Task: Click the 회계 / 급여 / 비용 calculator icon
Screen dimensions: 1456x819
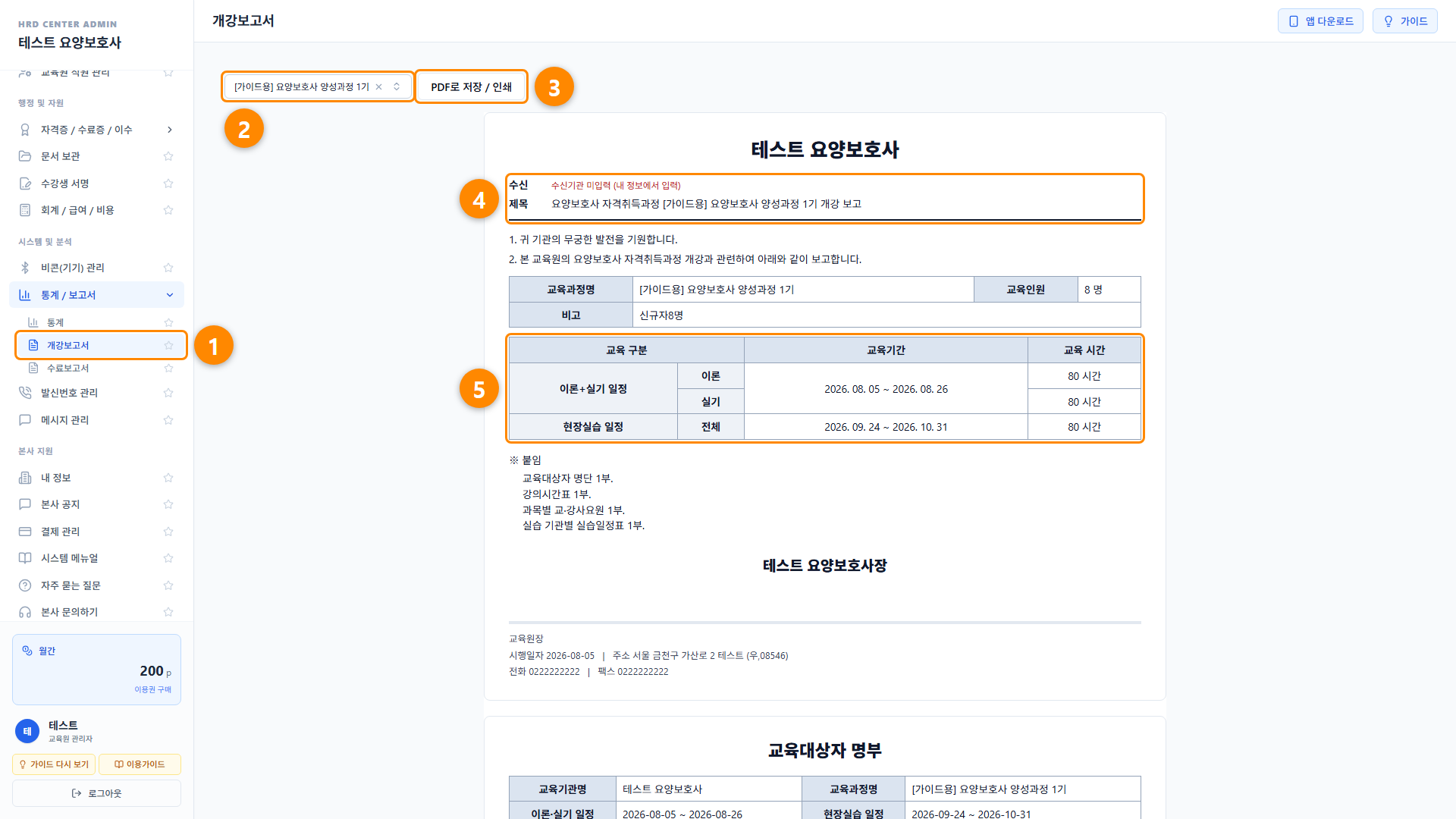Action: [x=25, y=210]
